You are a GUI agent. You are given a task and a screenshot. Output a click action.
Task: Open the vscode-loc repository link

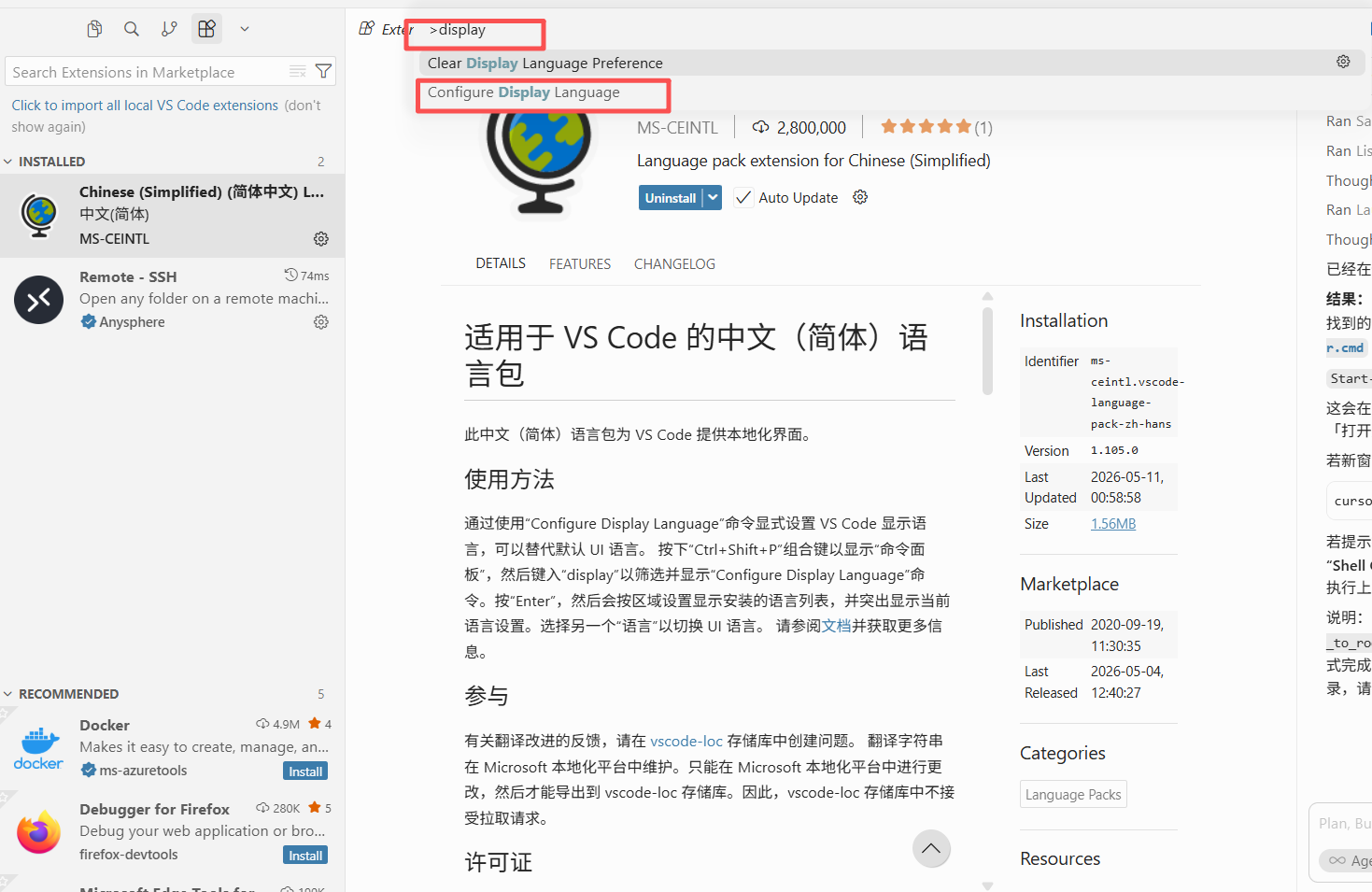click(x=686, y=741)
